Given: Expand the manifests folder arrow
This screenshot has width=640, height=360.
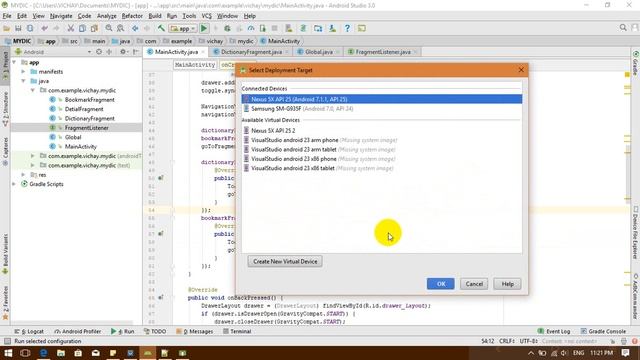Looking at the screenshot, I should tap(23, 71).
